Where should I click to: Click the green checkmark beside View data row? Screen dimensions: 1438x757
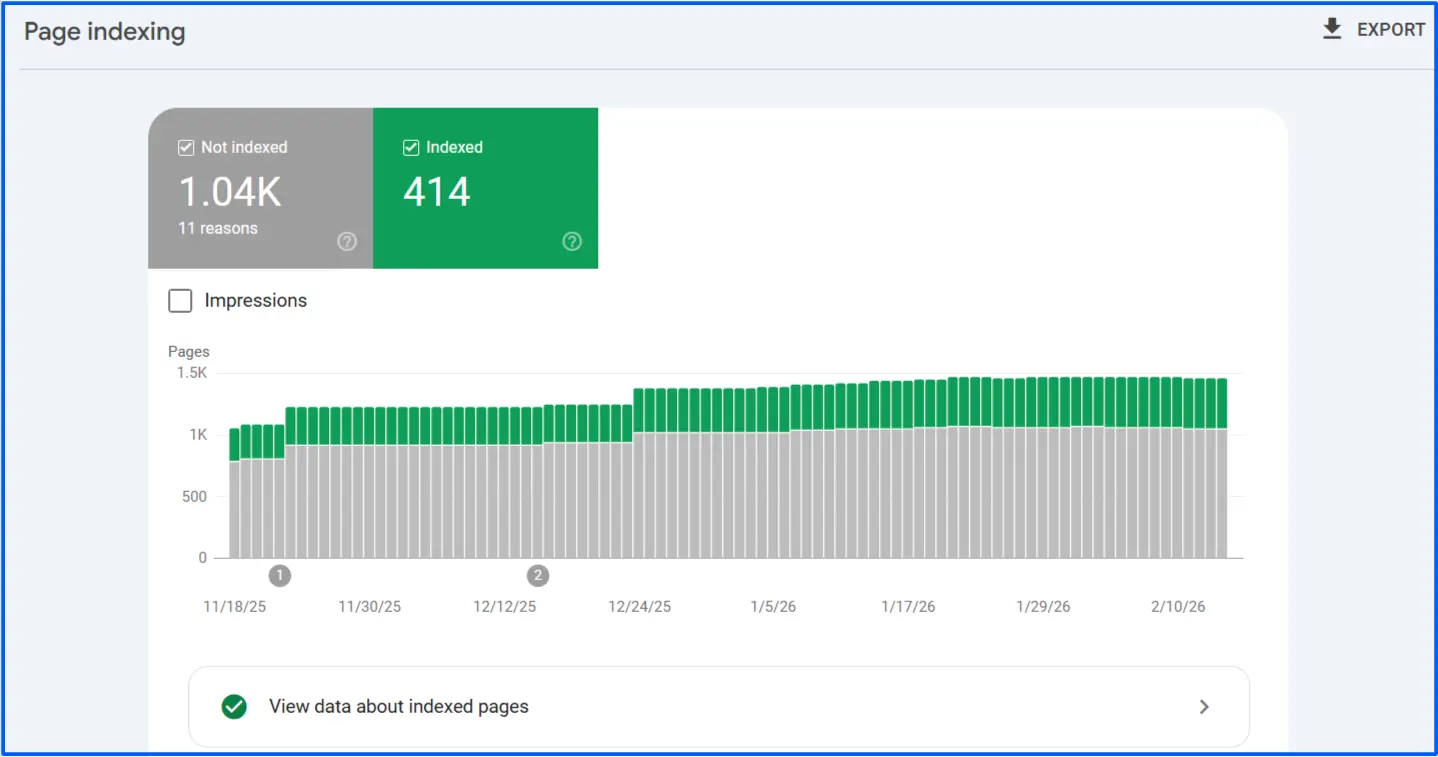[233, 706]
